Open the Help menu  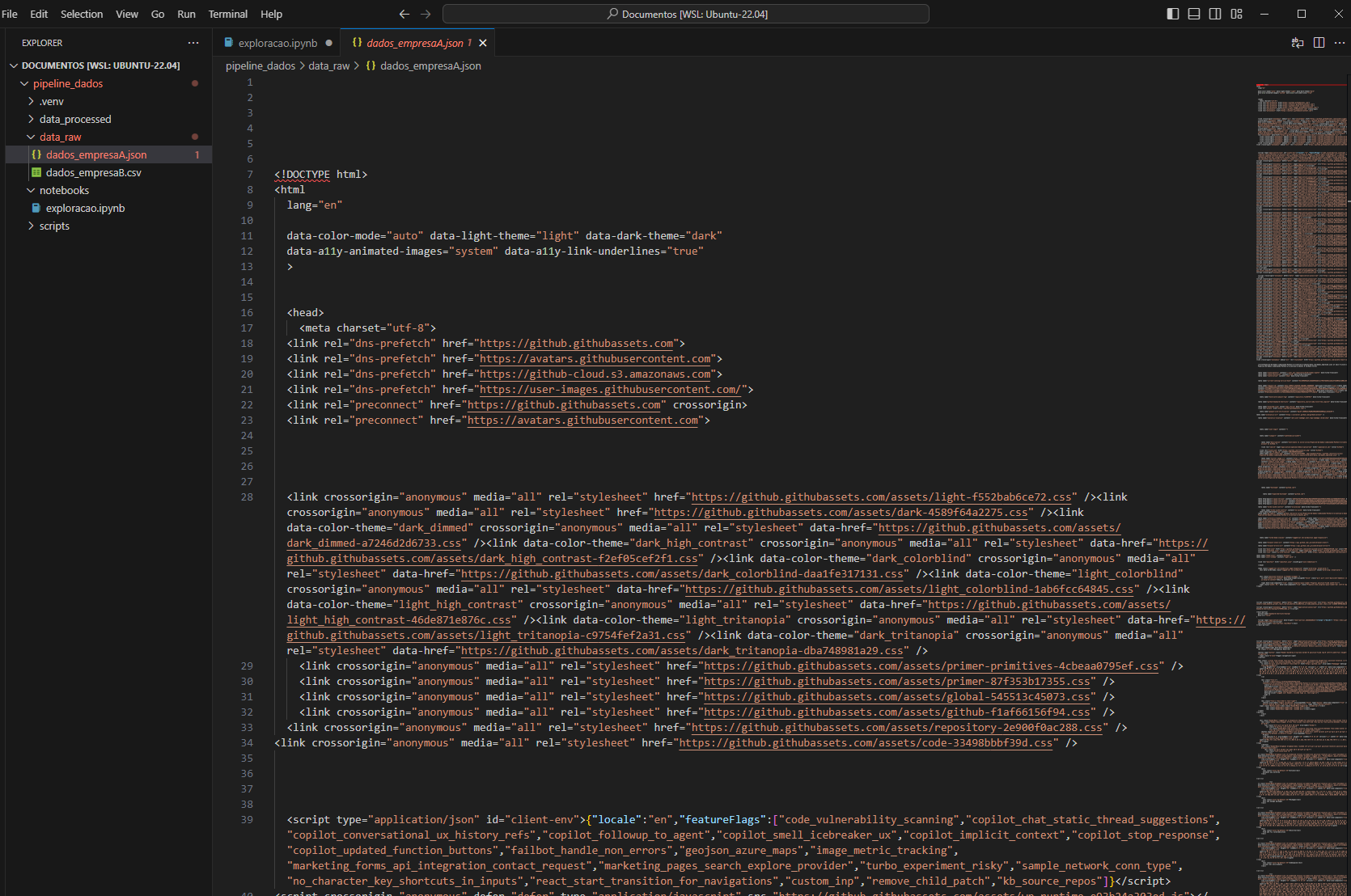(271, 14)
